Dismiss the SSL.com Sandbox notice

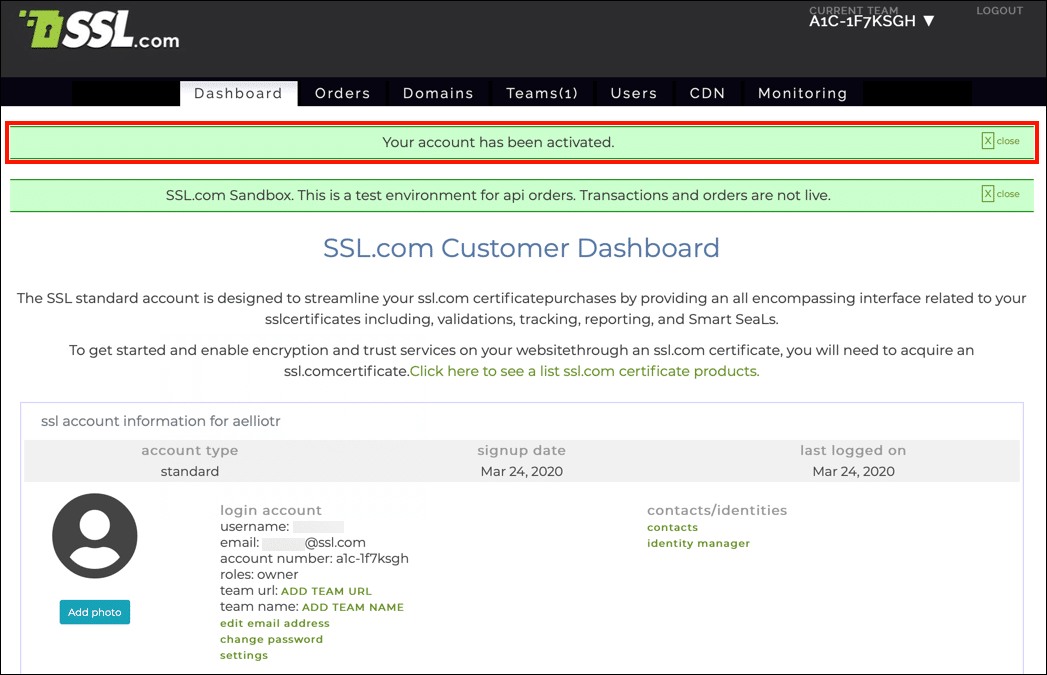click(1000, 194)
